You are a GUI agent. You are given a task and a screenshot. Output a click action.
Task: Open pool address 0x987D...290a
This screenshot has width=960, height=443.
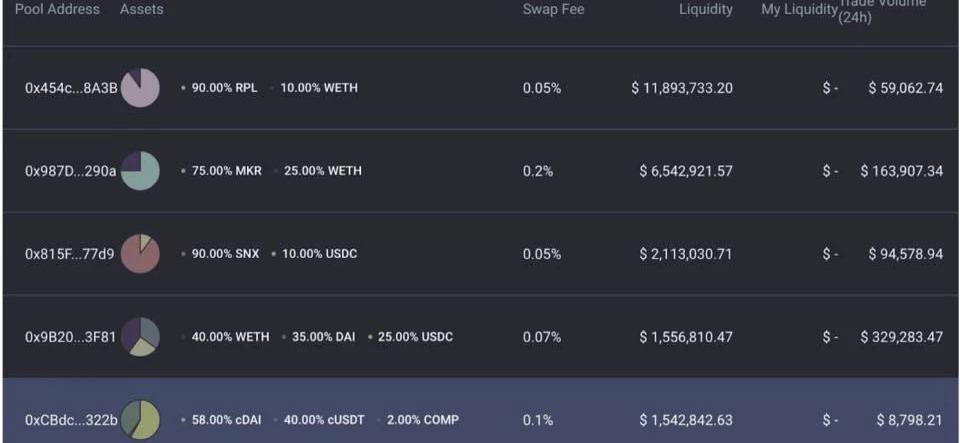(x=71, y=171)
